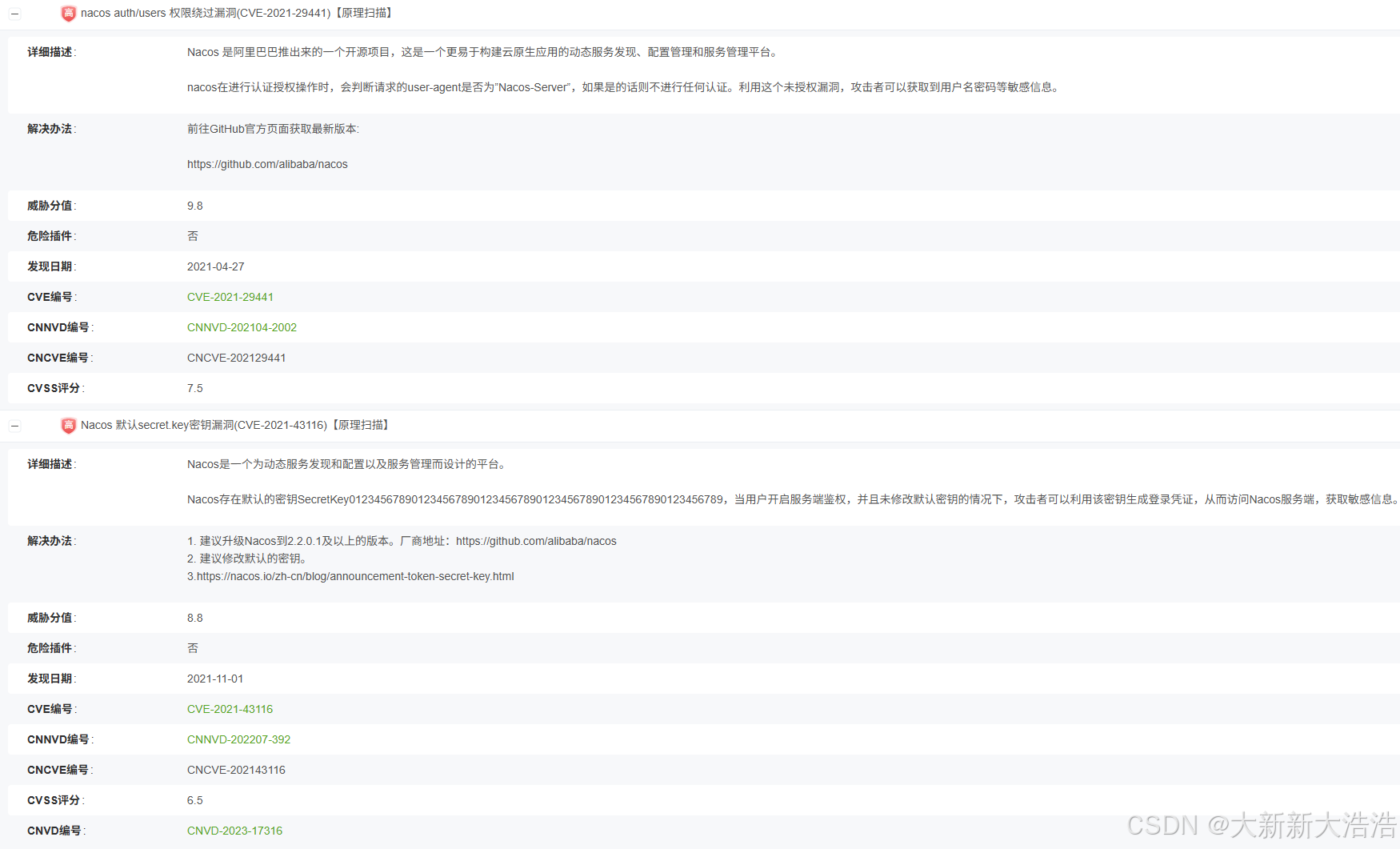Open the CVE-2021-29441 link
1400x849 pixels.
pyautogui.click(x=230, y=297)
